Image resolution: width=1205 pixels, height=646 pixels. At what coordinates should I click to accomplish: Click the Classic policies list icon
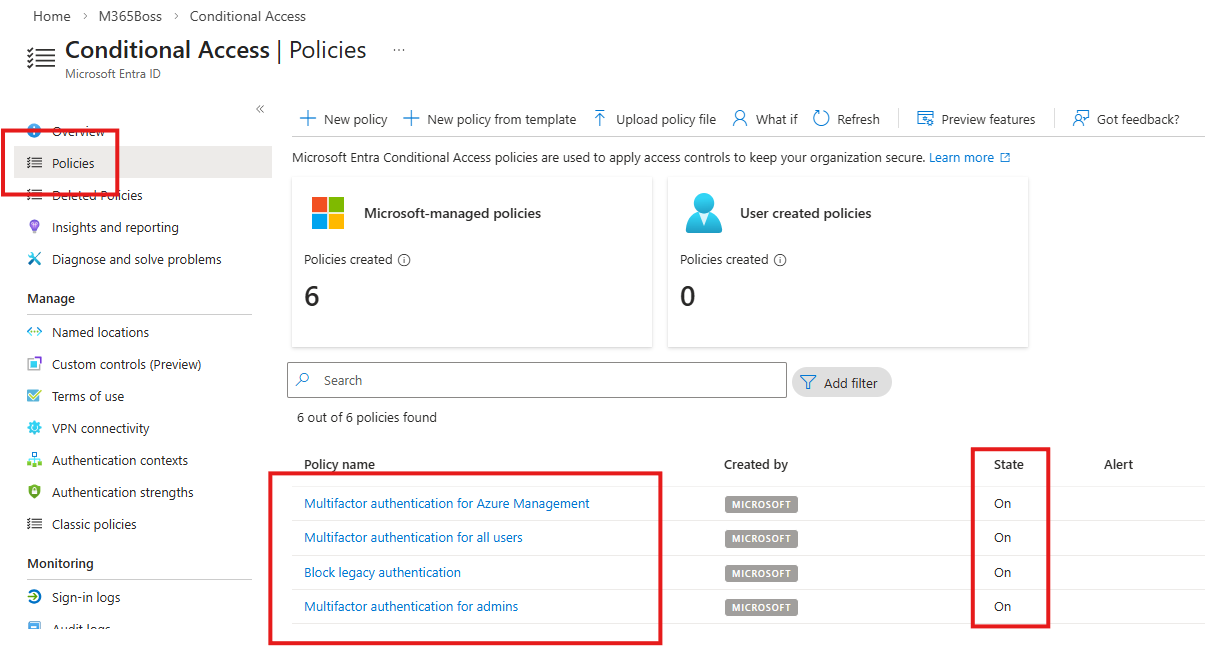tap(34, 524)
